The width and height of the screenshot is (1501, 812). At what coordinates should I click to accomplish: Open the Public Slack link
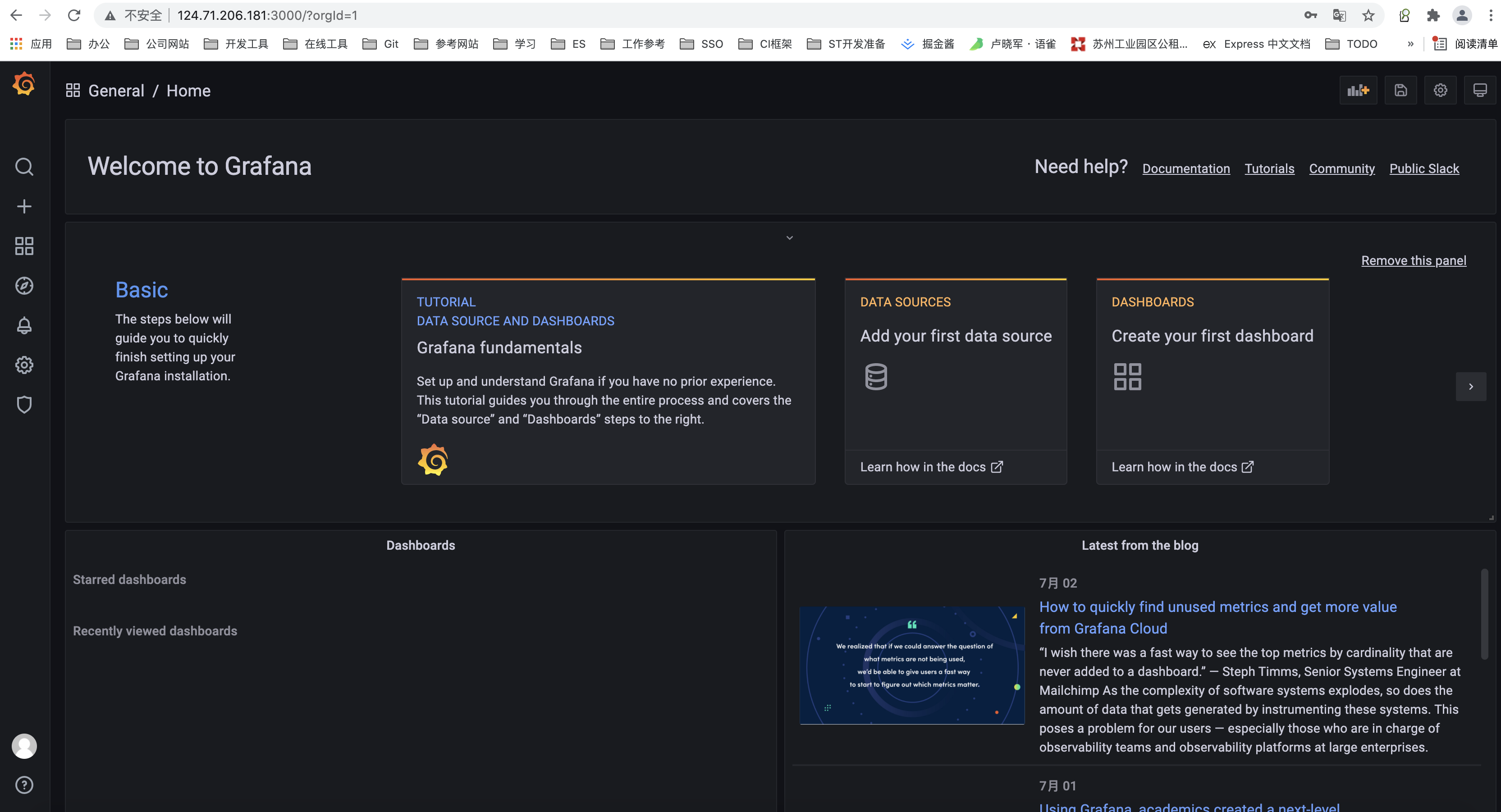click(1424, 169)
